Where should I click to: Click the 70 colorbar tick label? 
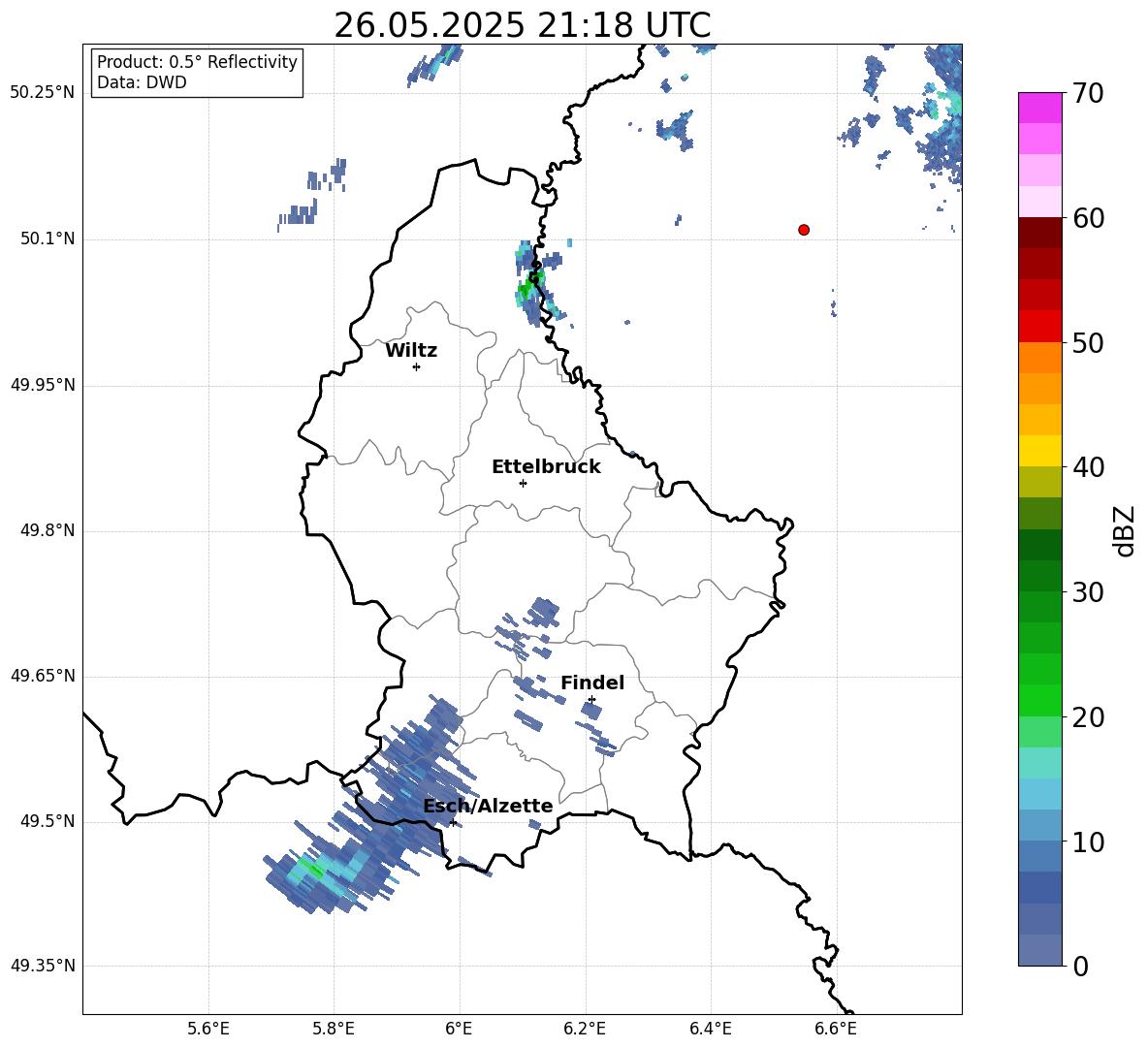[x=1088, y=93]
